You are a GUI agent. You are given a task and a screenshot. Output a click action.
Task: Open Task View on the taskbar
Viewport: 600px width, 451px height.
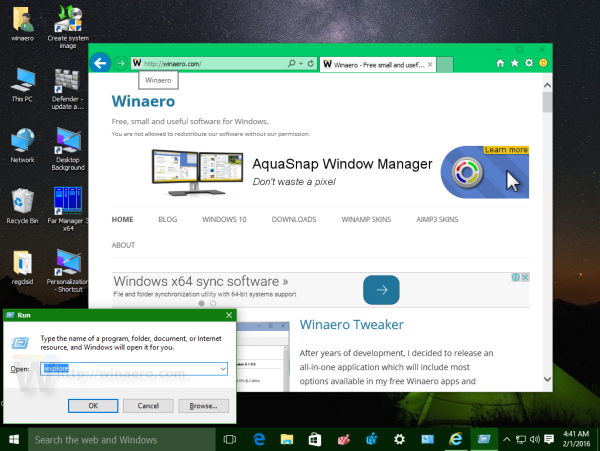230,440
